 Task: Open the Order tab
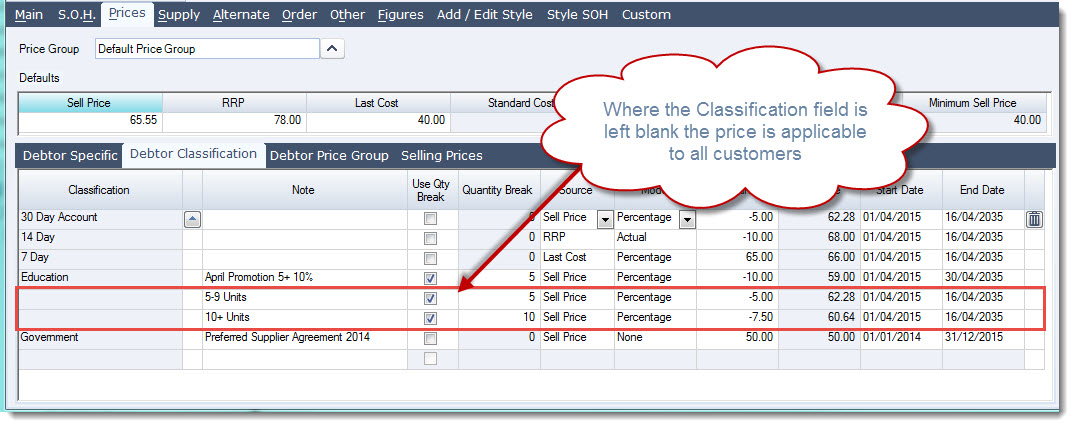pos(299,14)
